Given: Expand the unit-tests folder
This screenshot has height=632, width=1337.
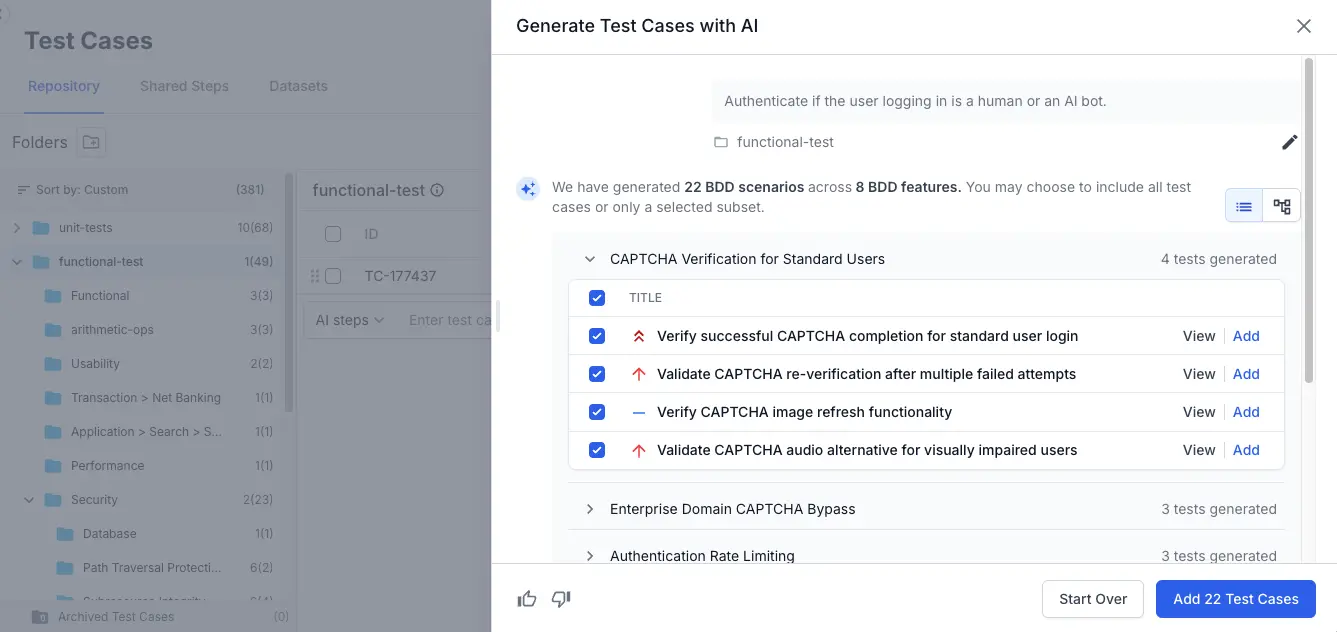Looking at the screenshot, I should 16,228.
